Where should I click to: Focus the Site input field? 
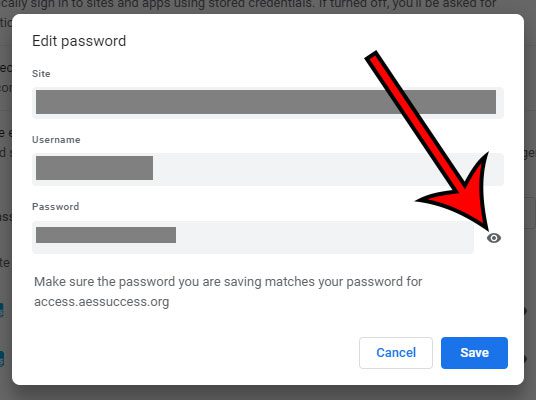[x=268, y=102]
